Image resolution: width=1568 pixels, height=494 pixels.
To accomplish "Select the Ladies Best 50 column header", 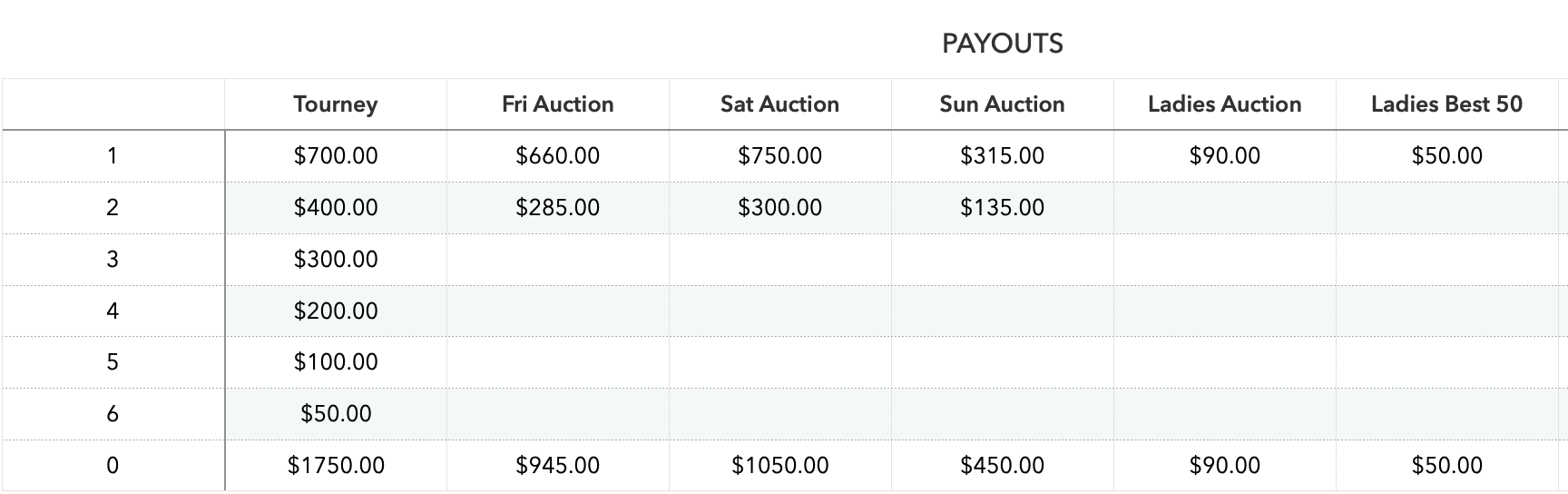I will point(1446,104).
